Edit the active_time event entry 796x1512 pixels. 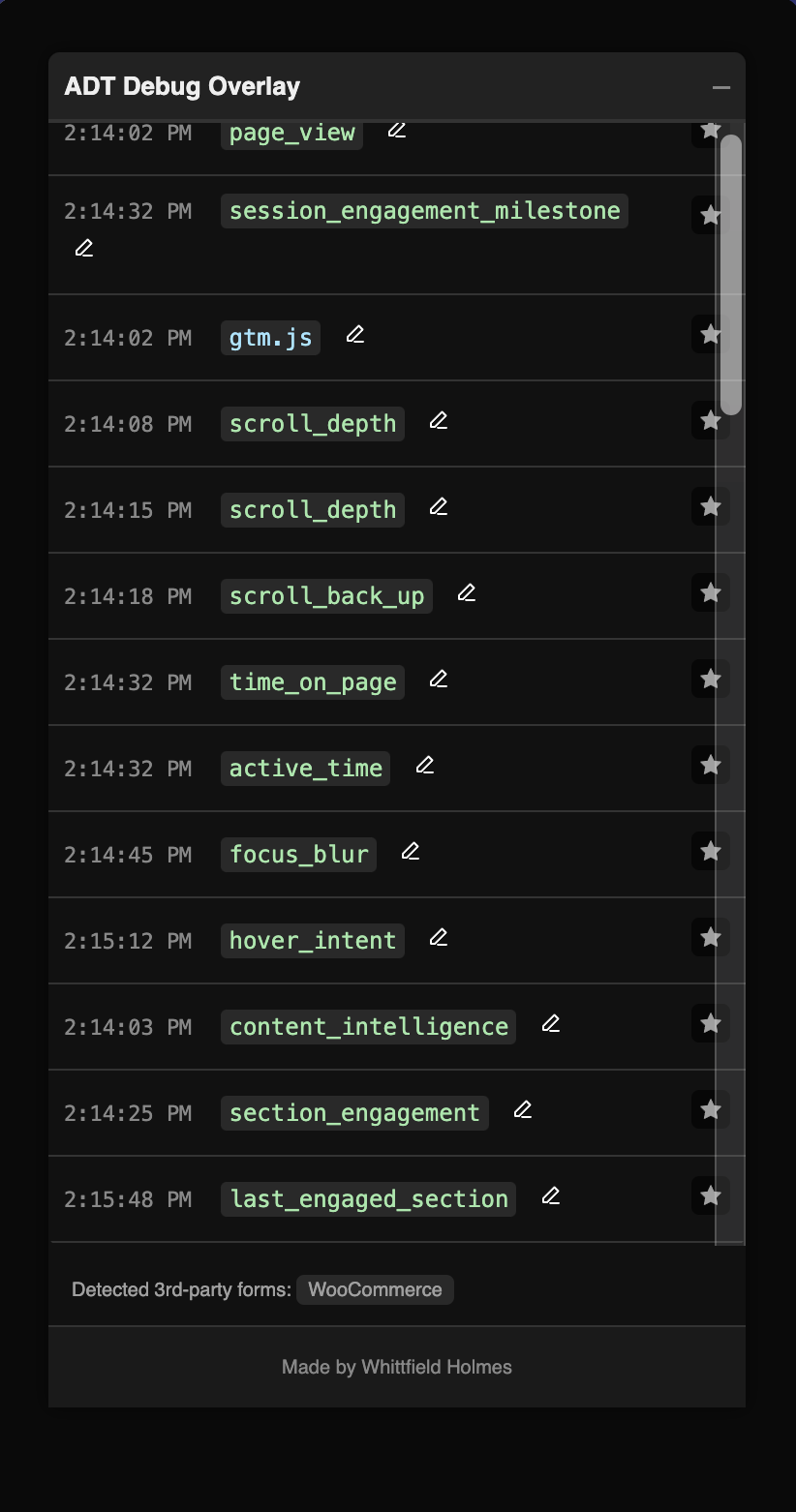coord(424,766)
